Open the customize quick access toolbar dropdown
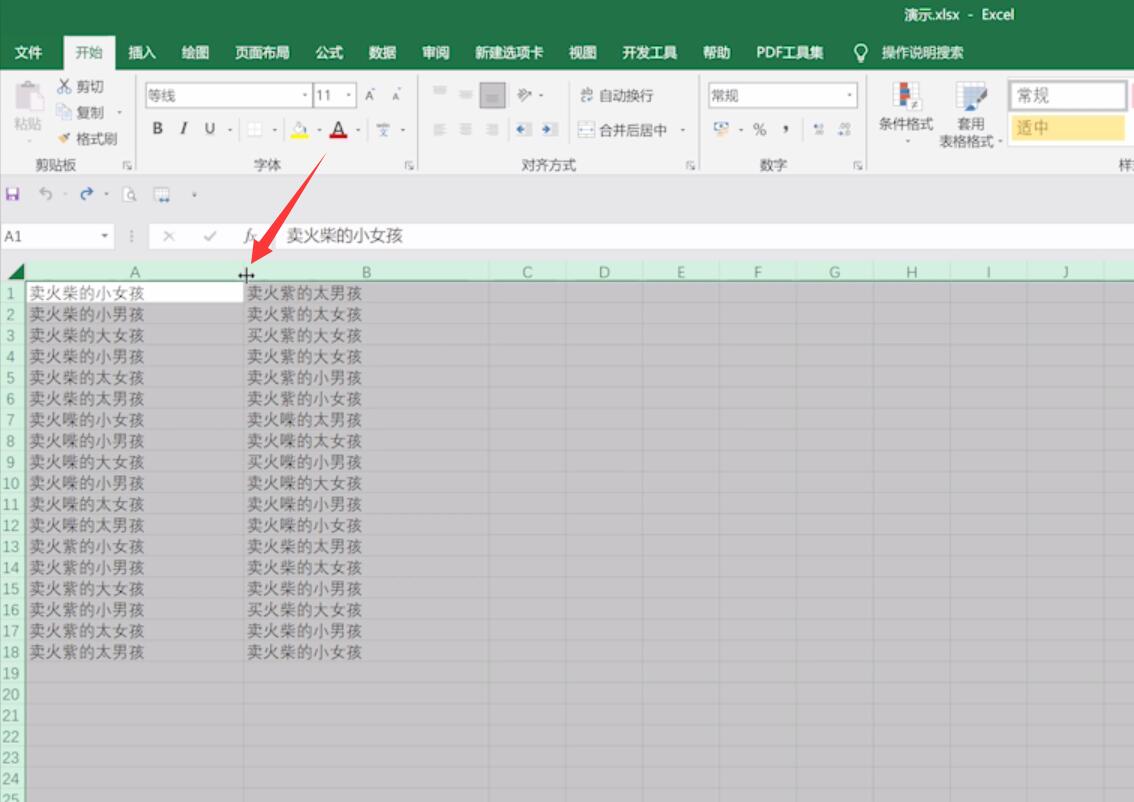 pos(194,195)
